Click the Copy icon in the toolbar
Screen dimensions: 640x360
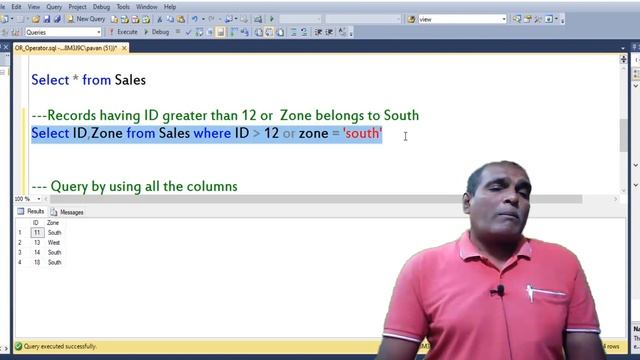170,19
